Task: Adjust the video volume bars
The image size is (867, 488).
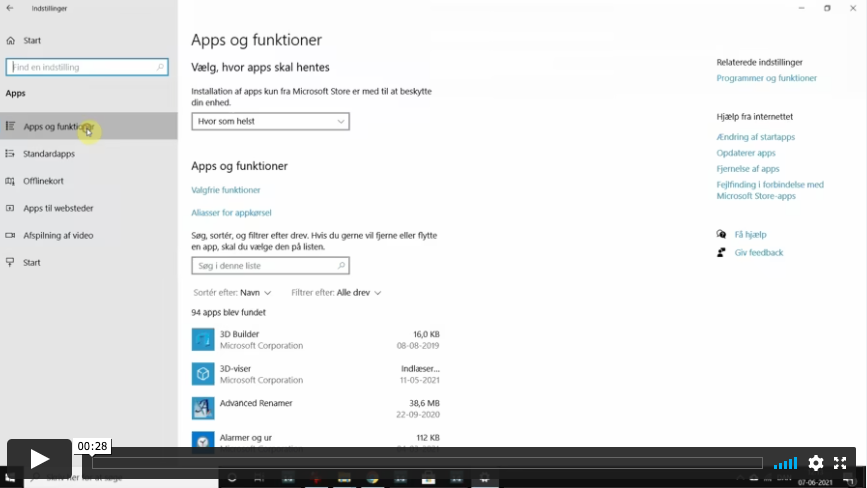Action: coord(786,463)
